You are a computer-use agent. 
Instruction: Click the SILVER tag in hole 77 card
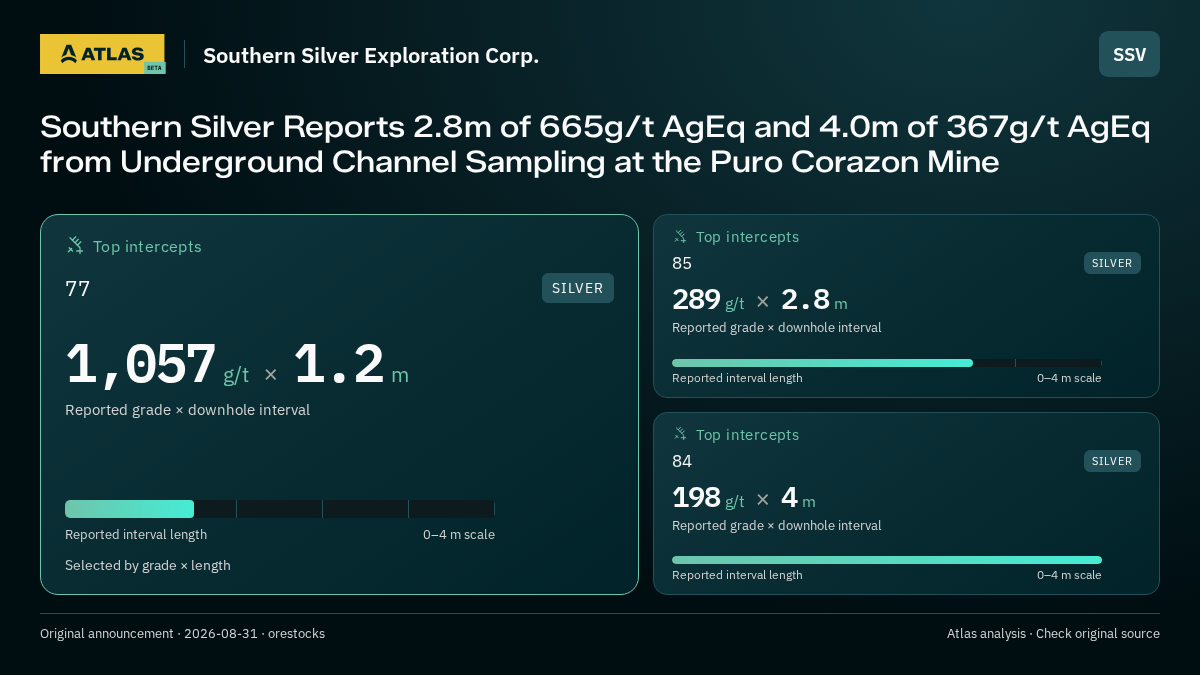(578, 288)
